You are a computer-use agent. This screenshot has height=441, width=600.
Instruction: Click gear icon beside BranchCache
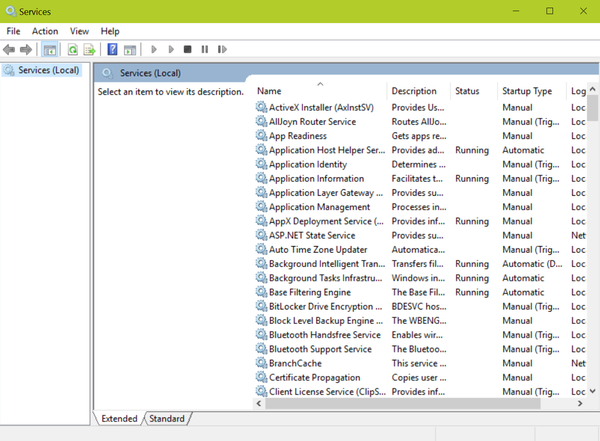(x=261, y=363)
